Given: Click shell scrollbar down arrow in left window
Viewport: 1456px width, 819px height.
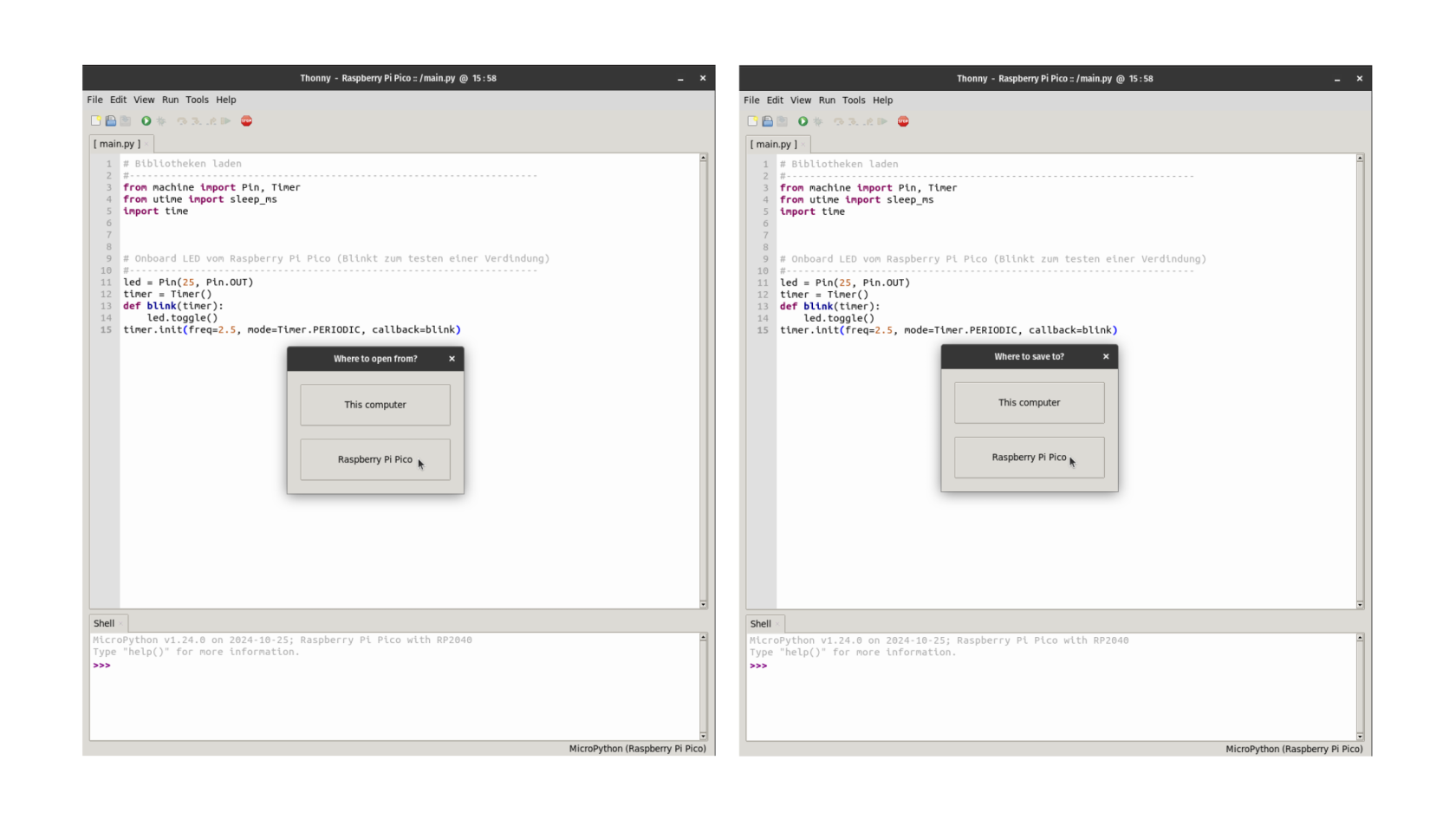Looking at the screenshot, I should 704,736.
